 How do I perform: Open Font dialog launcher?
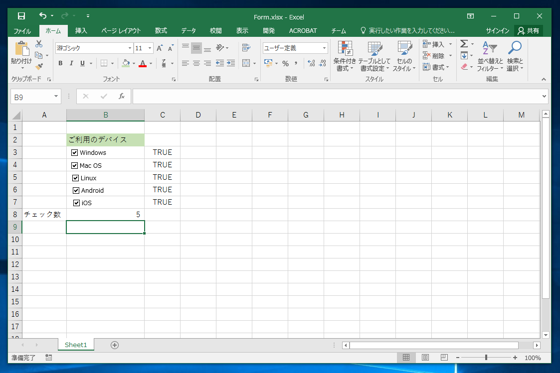click(174, 79)
